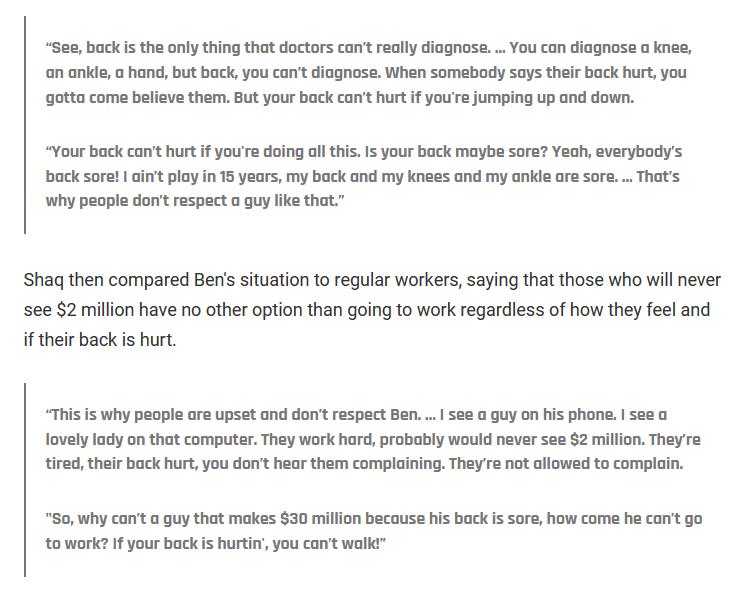Click the quote paragraph starting "See, back is"
Screen dimensions: 742x596
pos(368,72)
